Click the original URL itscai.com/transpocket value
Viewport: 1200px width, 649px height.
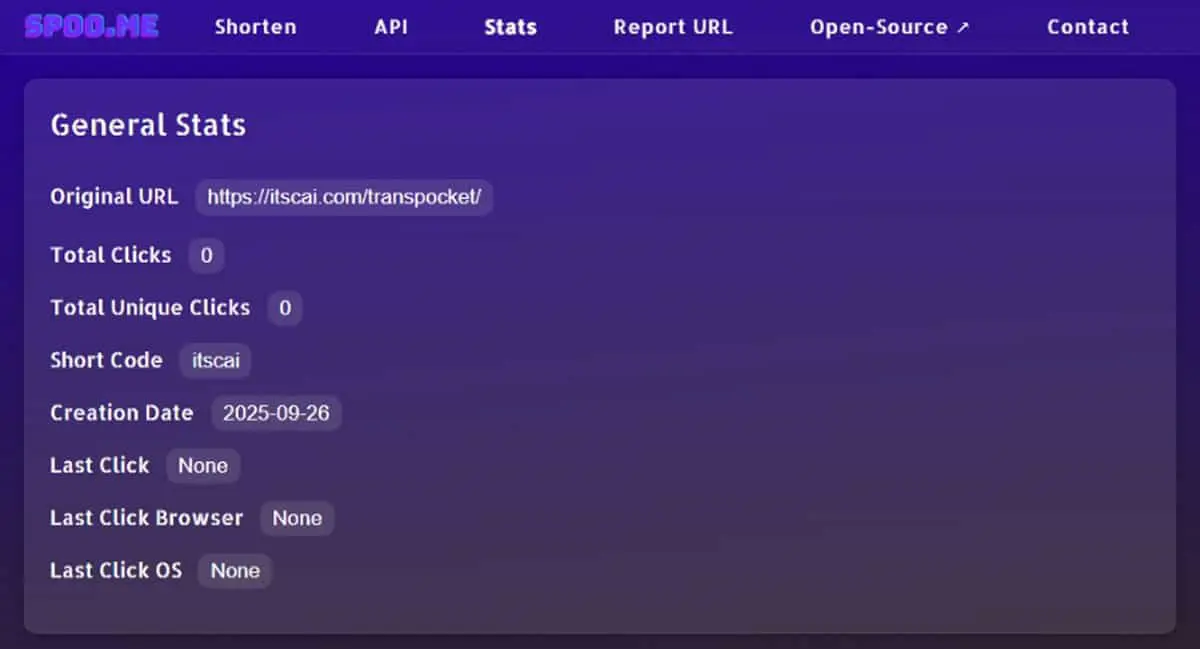(x=344, y=197)
